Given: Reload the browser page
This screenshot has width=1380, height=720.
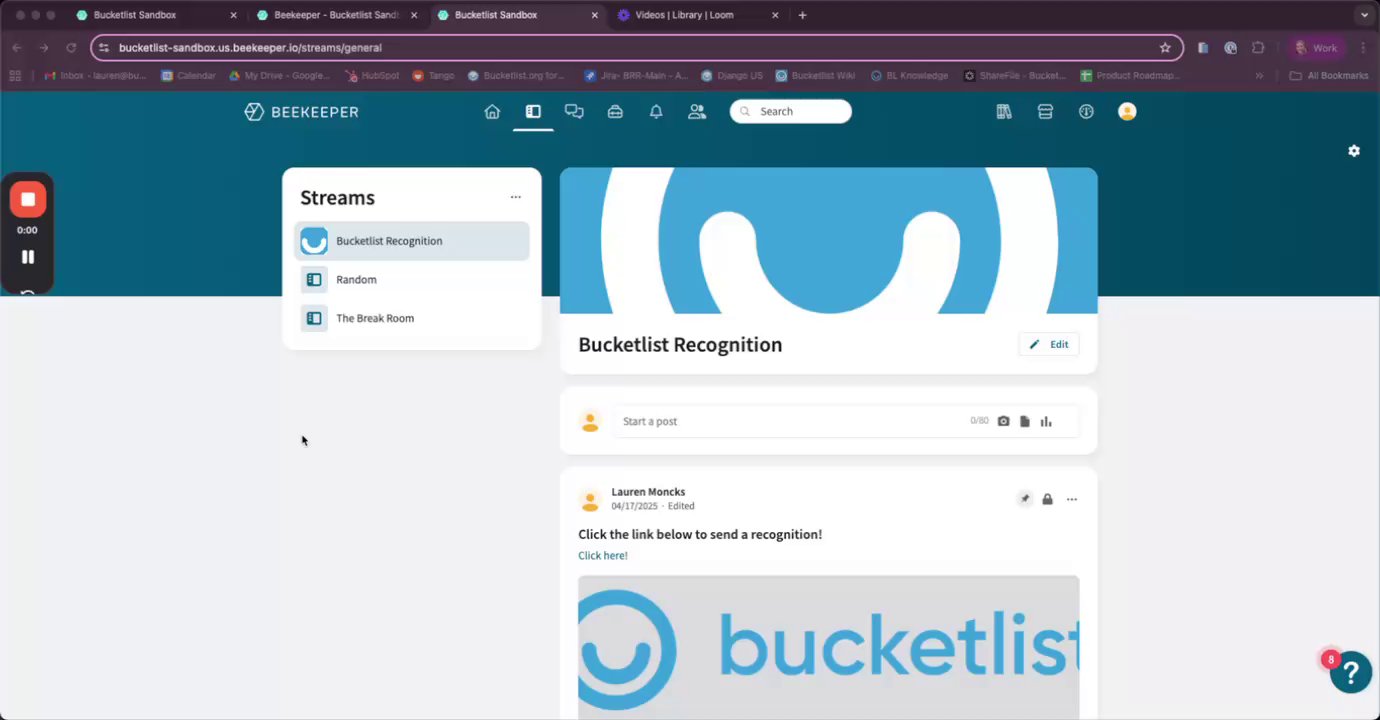Looking at the screenshot, I should (71, 48).
